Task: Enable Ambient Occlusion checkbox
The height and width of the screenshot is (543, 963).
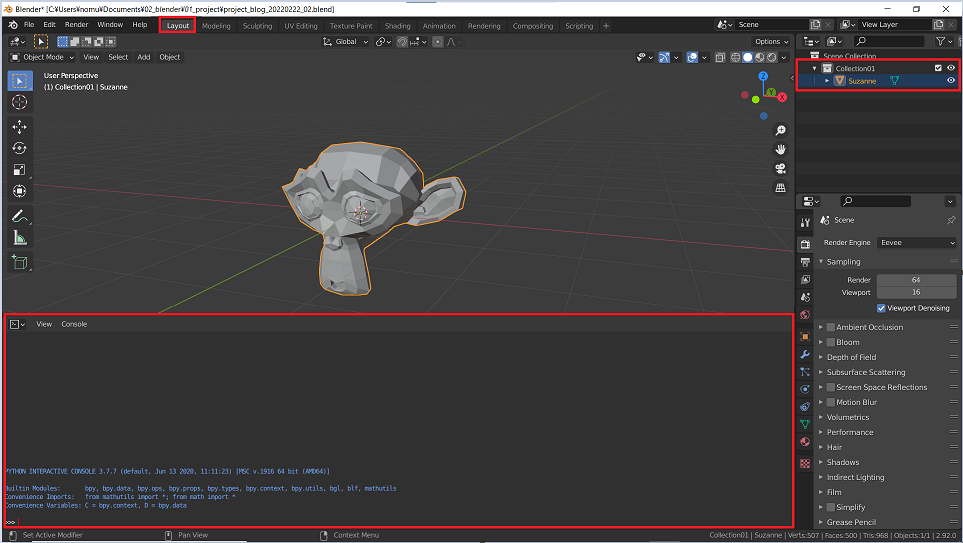Action: click(830, 327)
